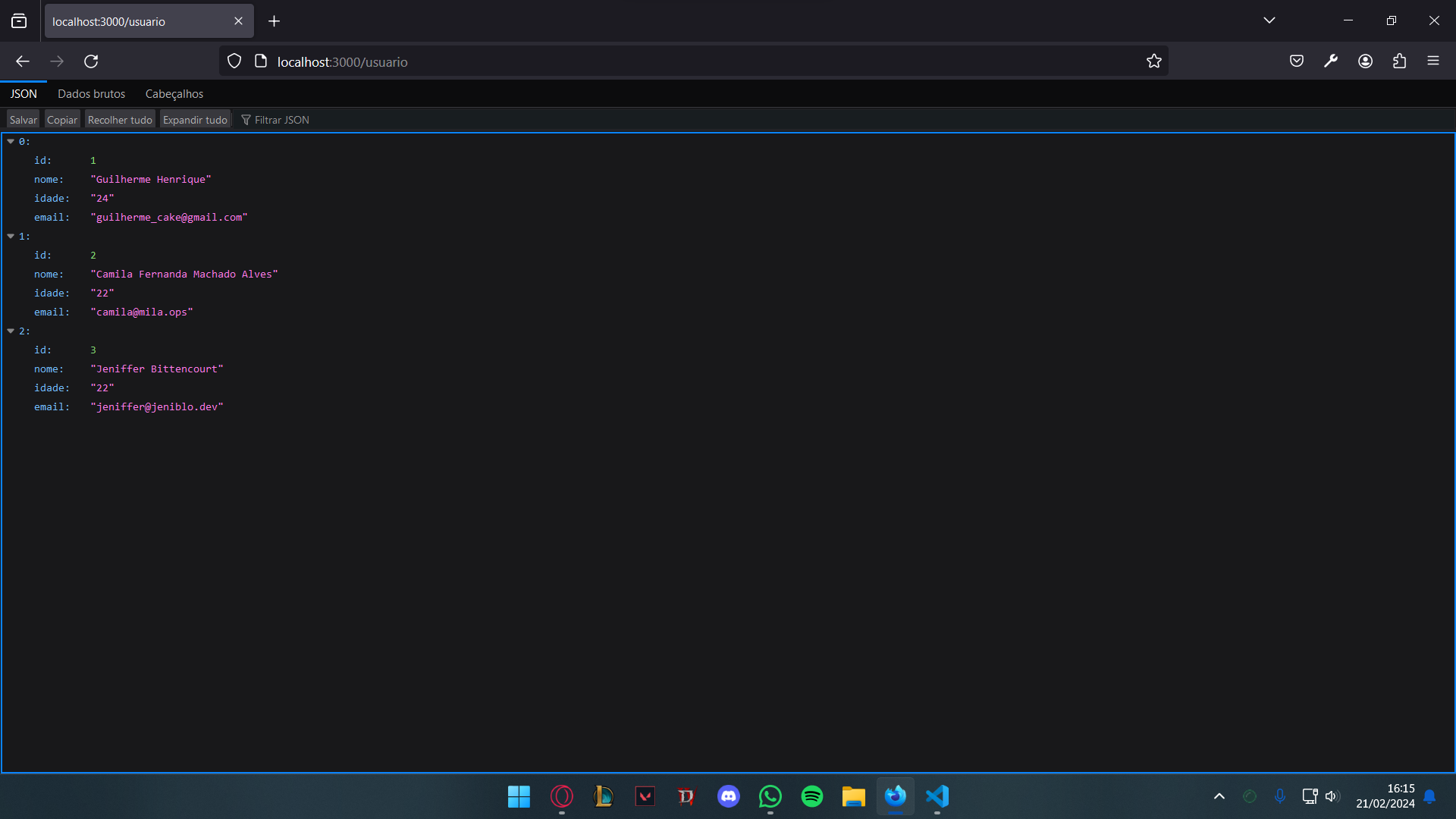Select the id value 3
The height and width of the screenshot is (819, 1456).
(93, 350)
